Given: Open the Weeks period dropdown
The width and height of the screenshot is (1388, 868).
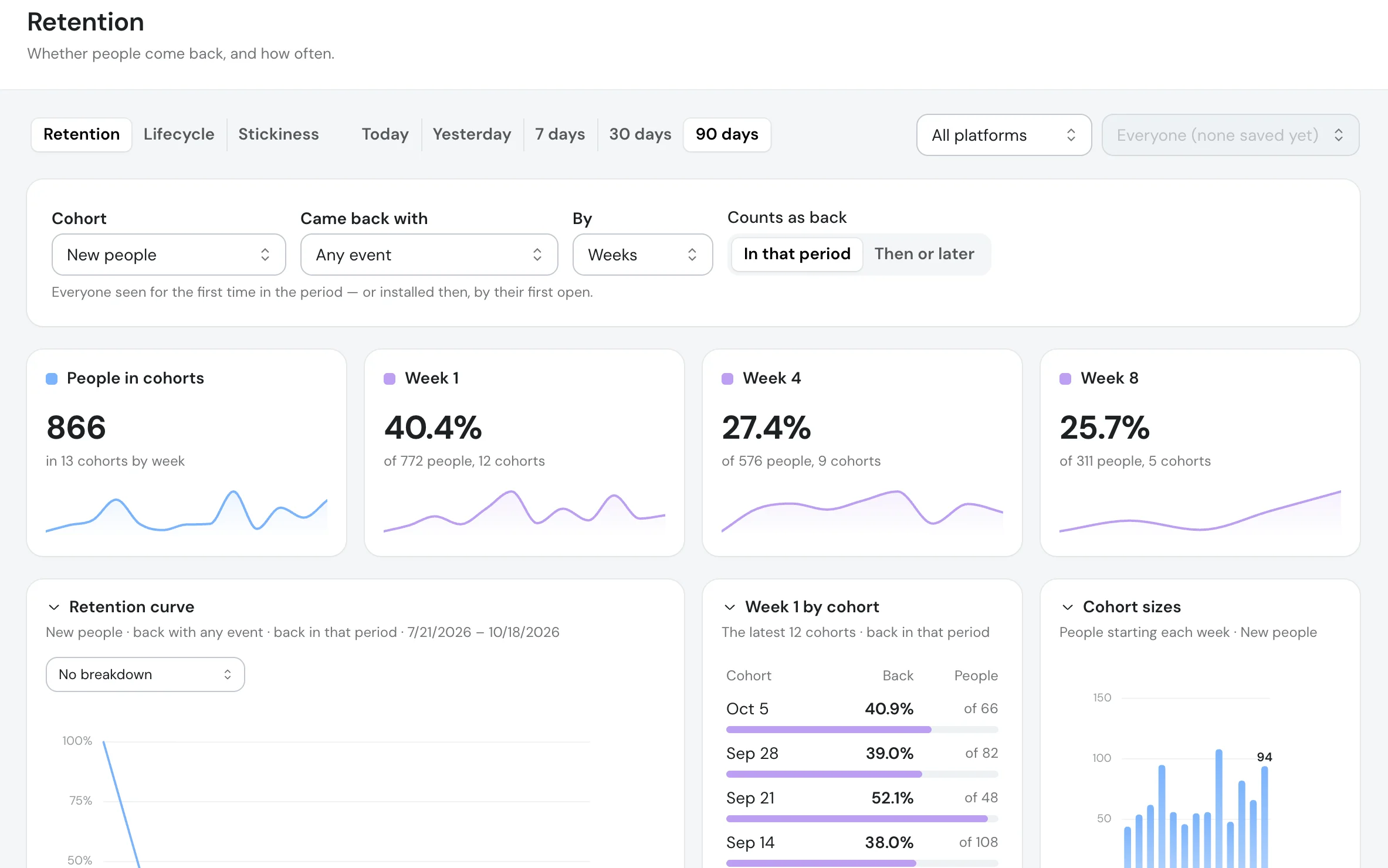Looking at the screenshot, I should click(642, 255).
